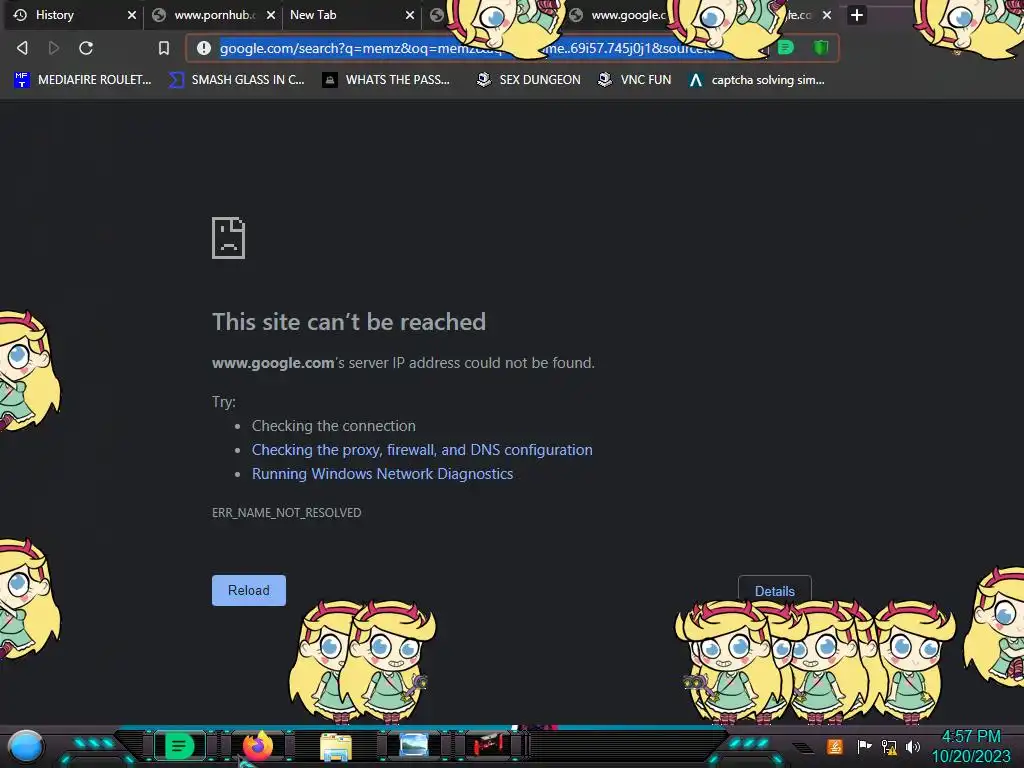Click the ERR_NAME_NOT_RESOLVED error code text

tap(286, 513)
